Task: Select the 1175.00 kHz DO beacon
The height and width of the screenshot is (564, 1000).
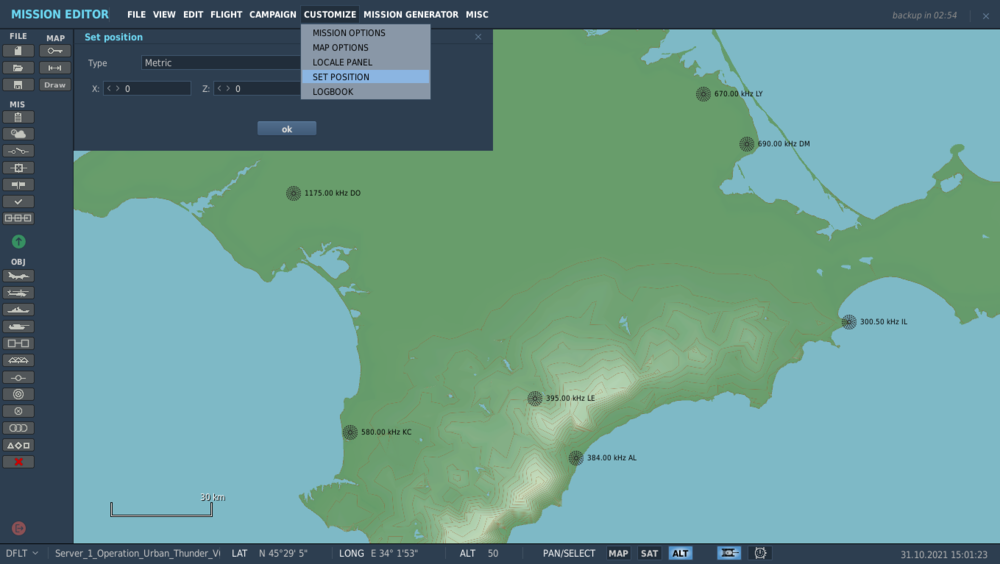Action: point(293,193)
